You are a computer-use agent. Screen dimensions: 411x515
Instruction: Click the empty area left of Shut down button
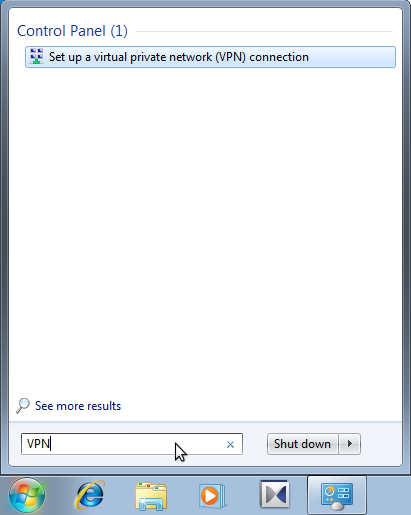pos(255,444)
